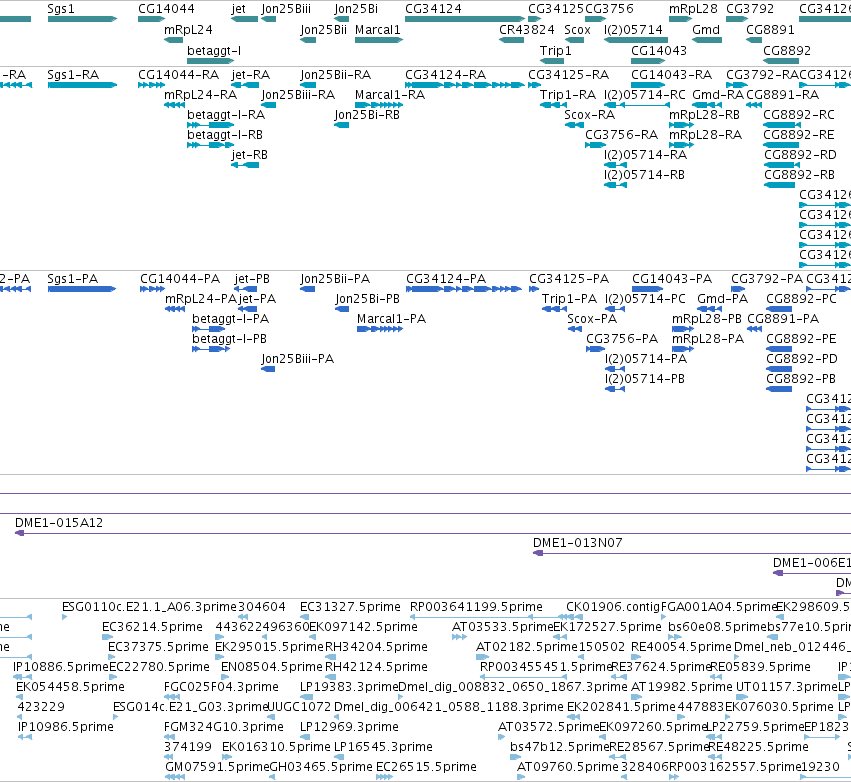This screenshot has height=782, width=851.
Task: Select the jet-RB transcript label
Action: 250,155
